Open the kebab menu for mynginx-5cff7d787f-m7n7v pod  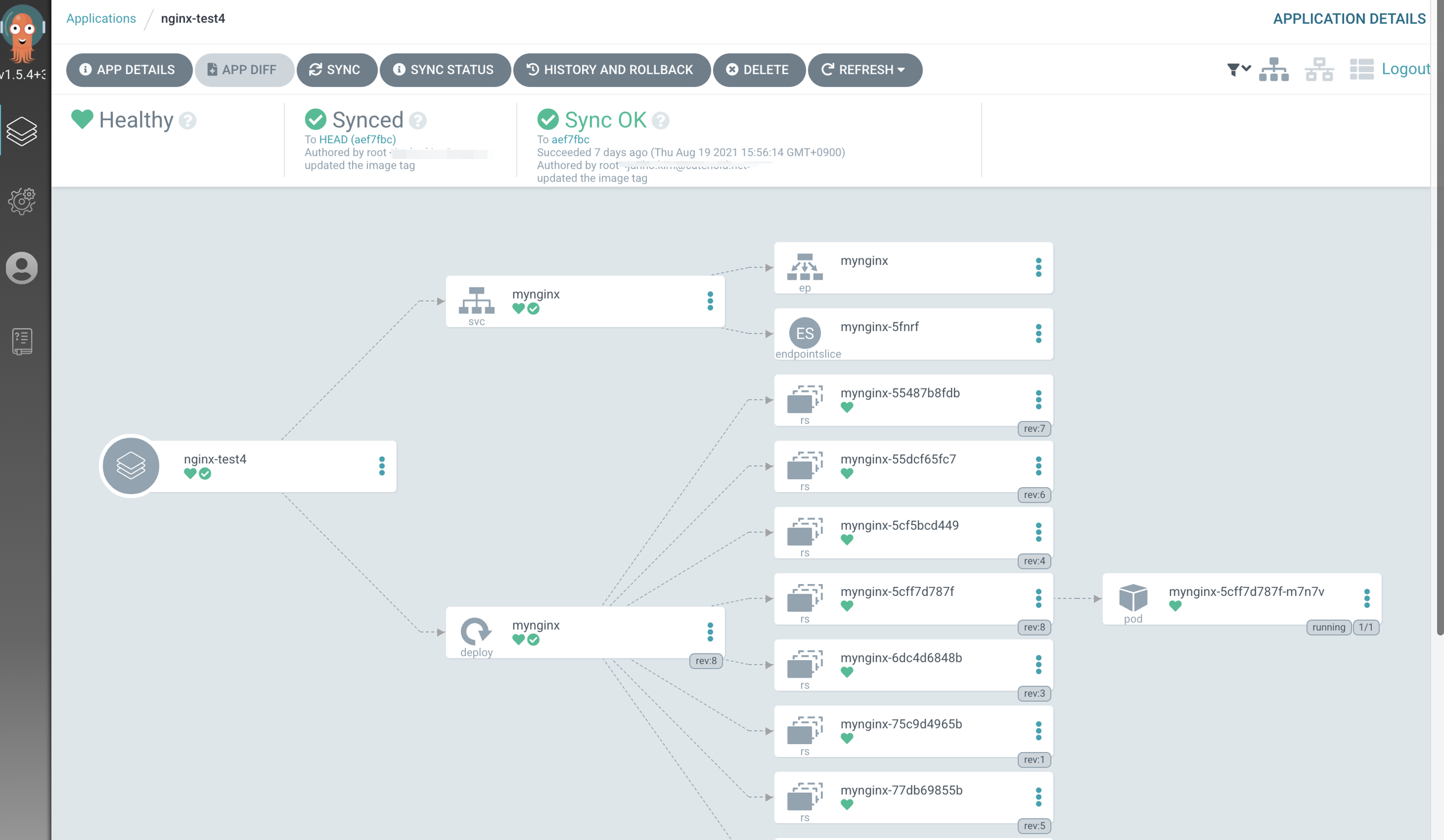click(1367, 598)
